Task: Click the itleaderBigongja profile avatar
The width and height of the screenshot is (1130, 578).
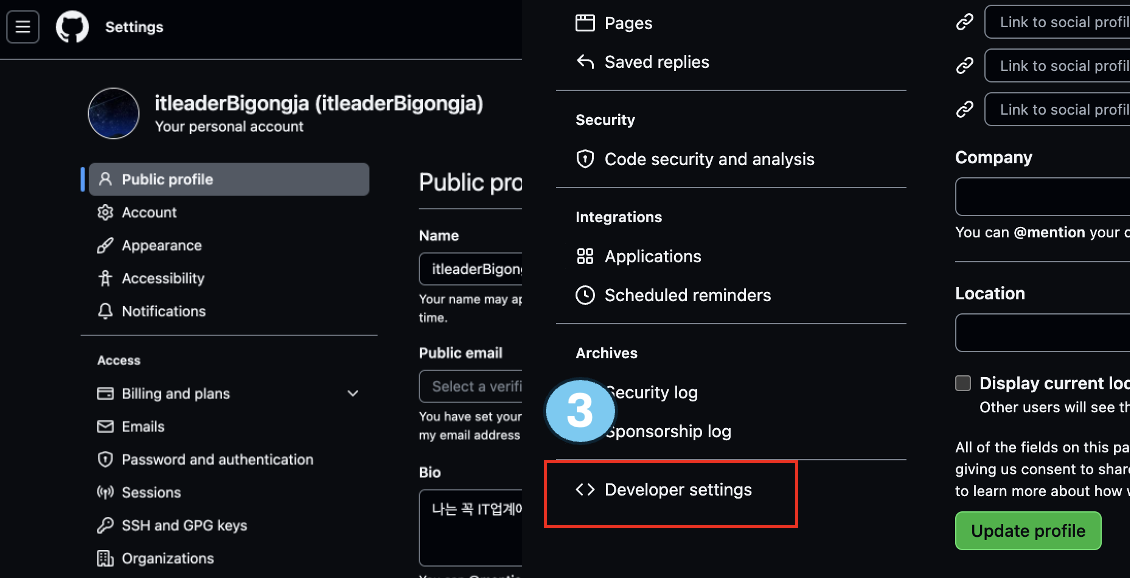Action: [114, 114]
